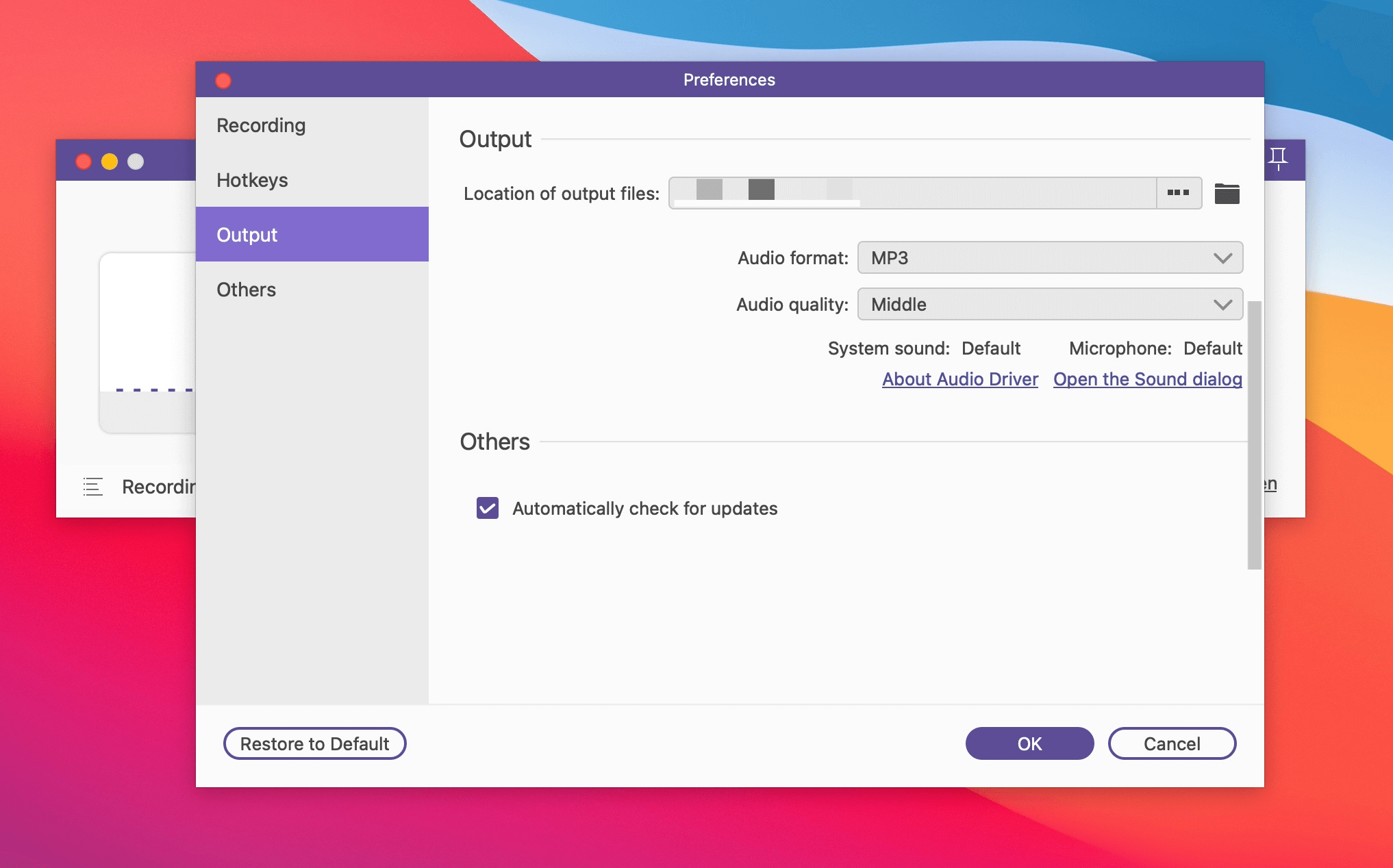Switch to the Recording tab

click(261, 125)
